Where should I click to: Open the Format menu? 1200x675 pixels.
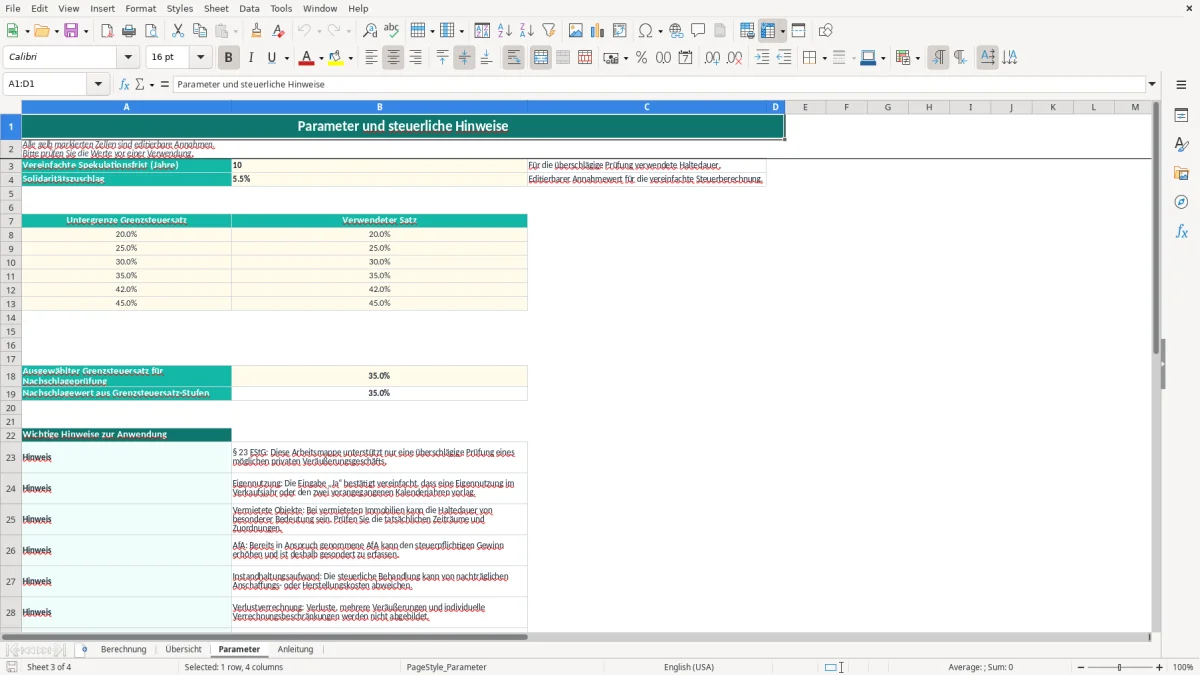[140, 8]
